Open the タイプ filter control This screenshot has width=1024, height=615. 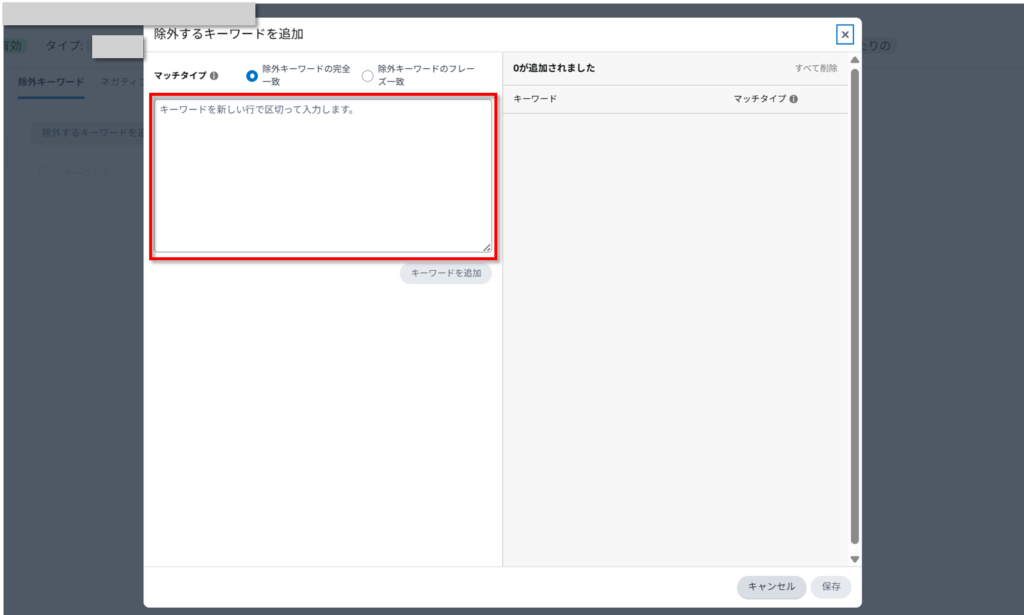[x=117, y=45]
